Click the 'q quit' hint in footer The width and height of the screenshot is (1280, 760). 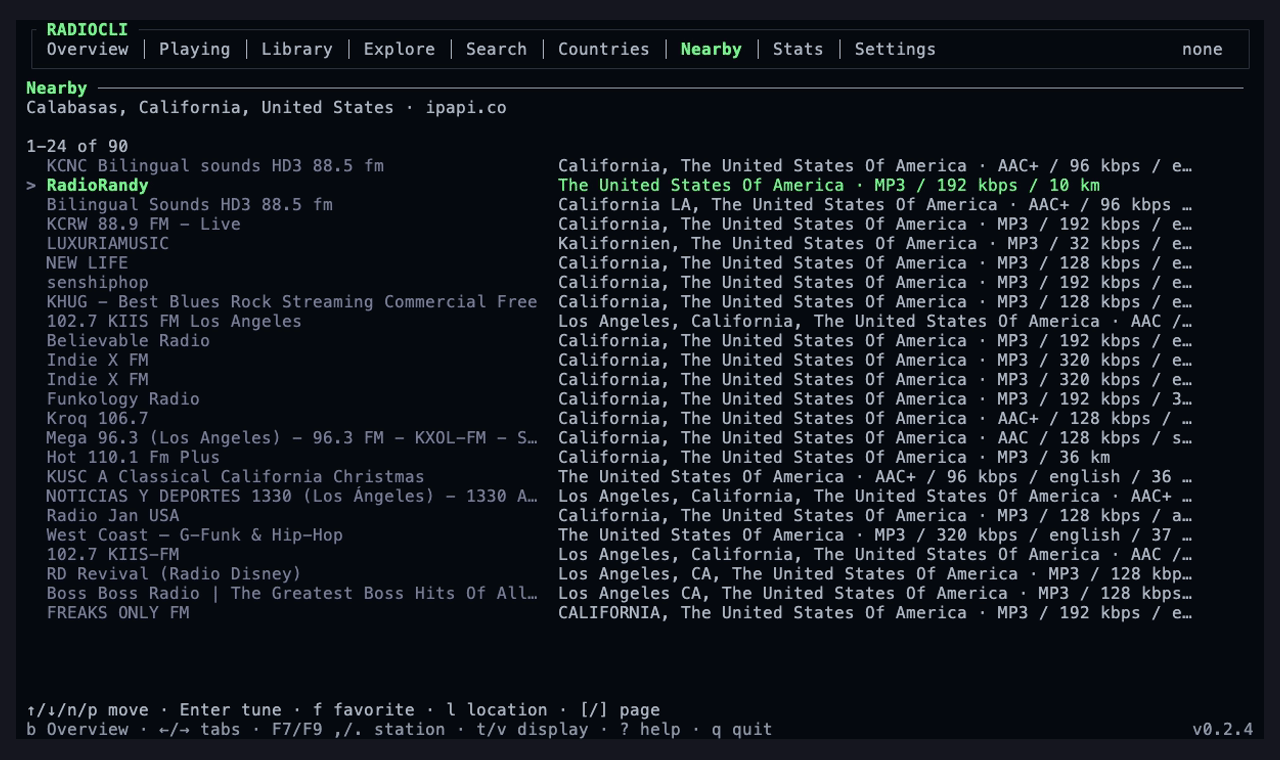[742, 729]
